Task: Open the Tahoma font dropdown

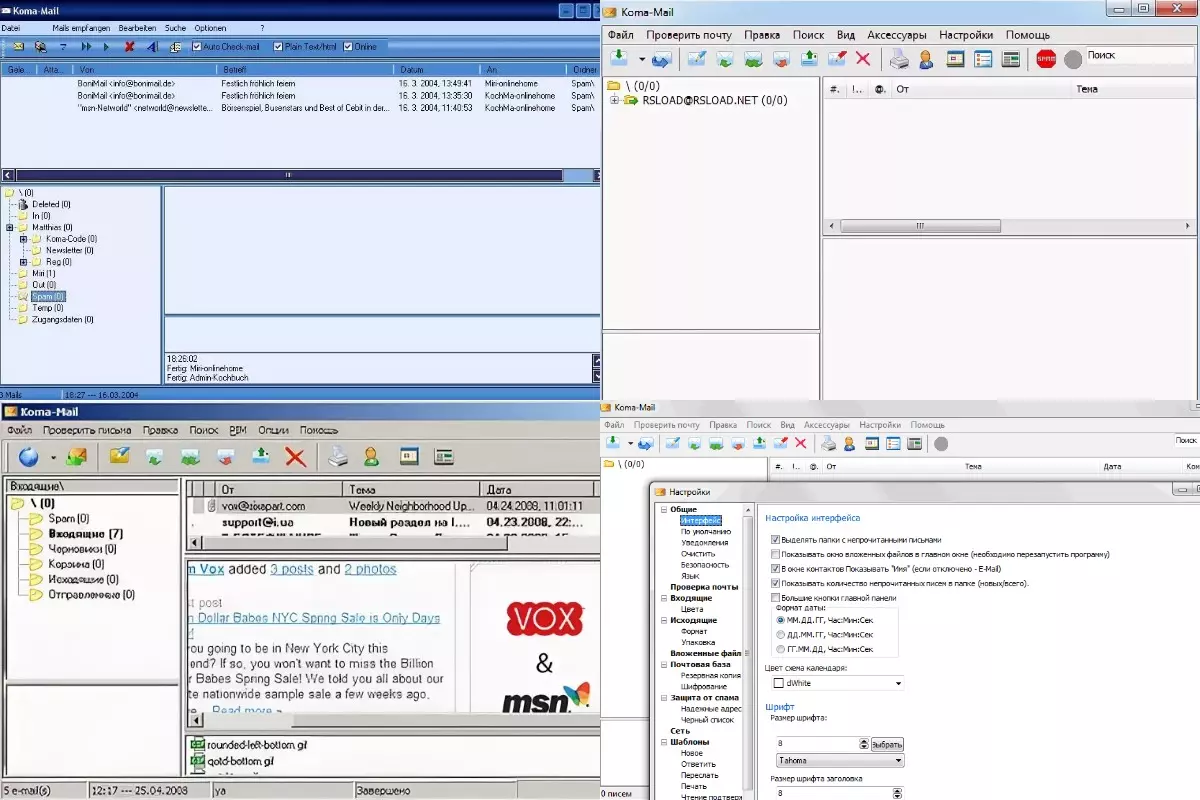Action: pyautogui.click(x=898, y=761)
